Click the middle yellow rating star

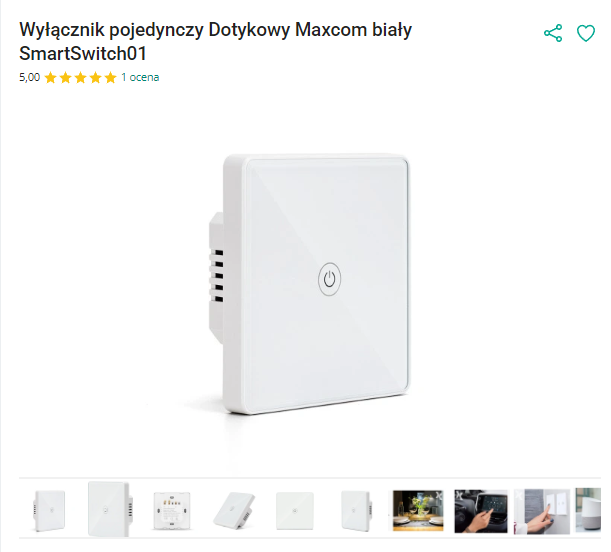point(80,78)
